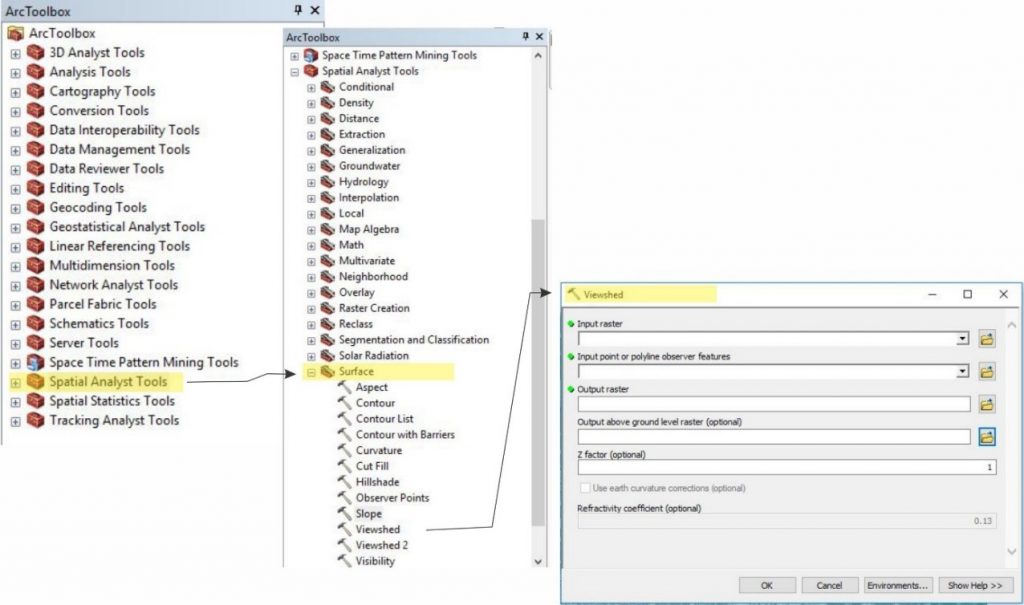Click the Density toolset icon
The height and width of the screenshot is (605, 1024).
pyautogui.click(x=327, y=103)
